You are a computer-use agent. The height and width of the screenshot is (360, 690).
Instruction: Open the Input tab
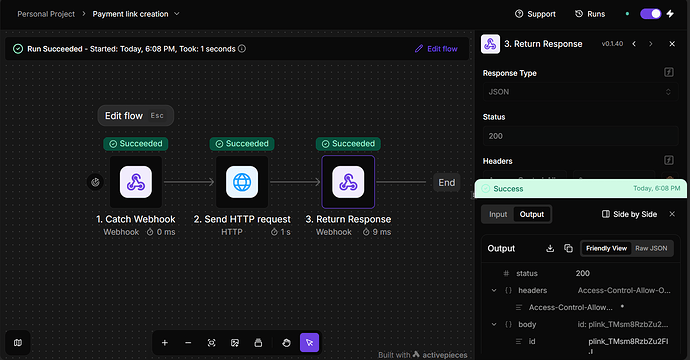coord(498,214)
